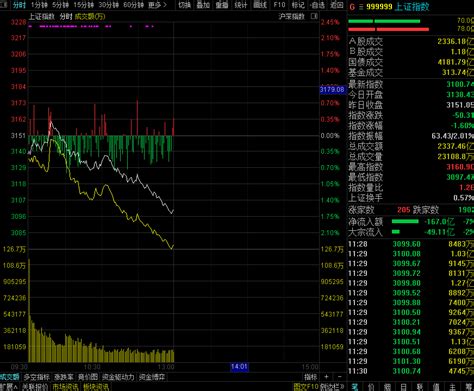Click the 3179.08 price axis label
The height and width of the screenshot is (391, 474).
(x=332, y=89)
